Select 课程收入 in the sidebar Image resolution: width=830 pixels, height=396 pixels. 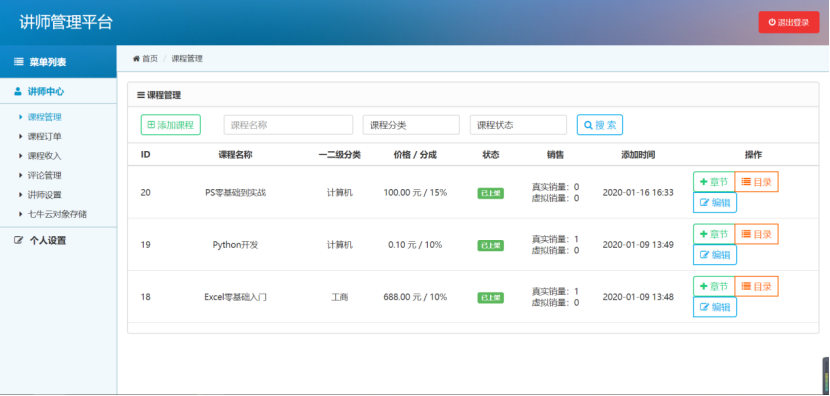[x=44, y=156]
